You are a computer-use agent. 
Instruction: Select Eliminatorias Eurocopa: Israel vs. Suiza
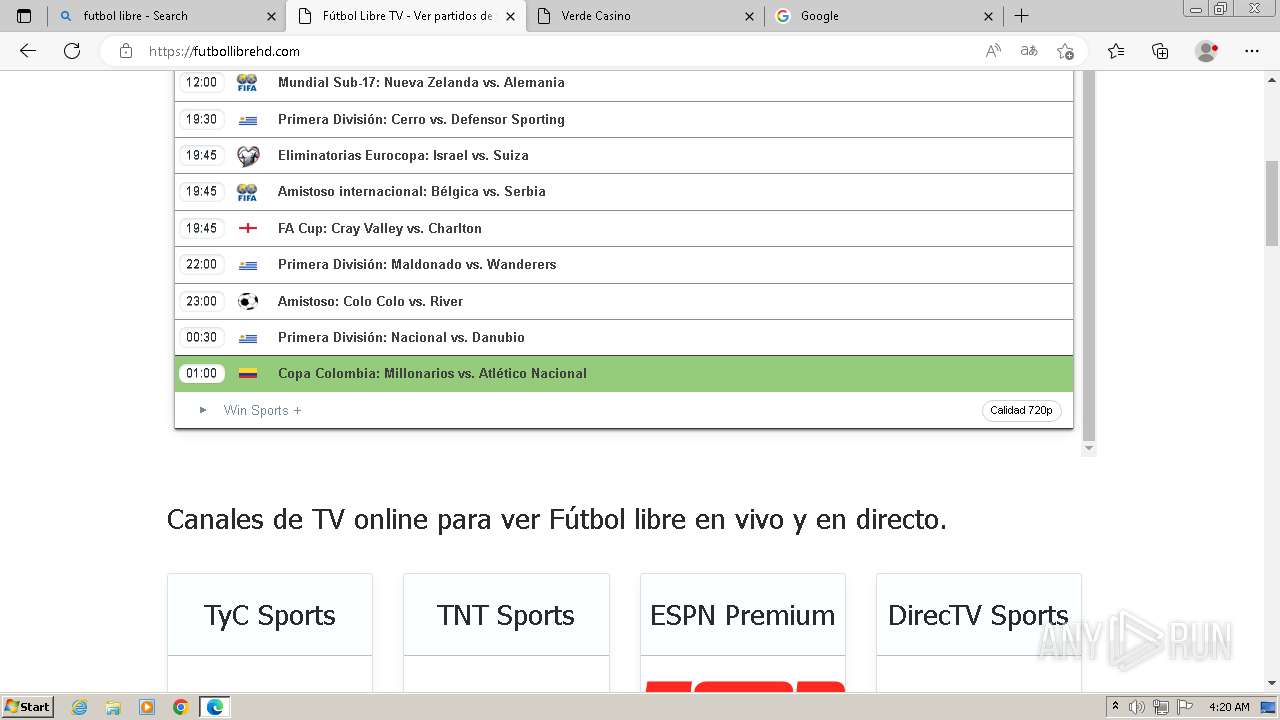coord(624,155)
